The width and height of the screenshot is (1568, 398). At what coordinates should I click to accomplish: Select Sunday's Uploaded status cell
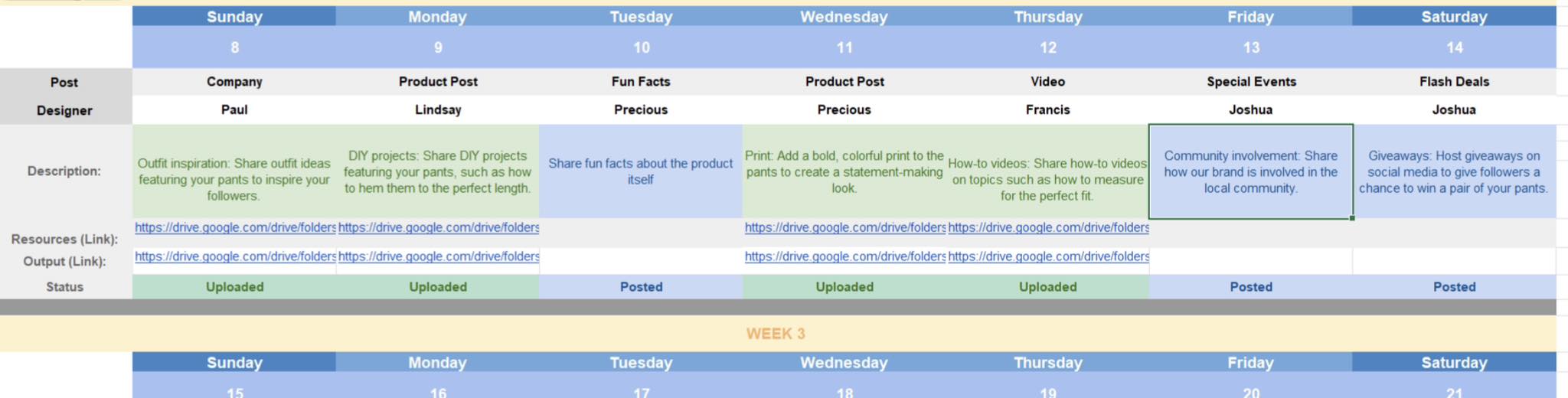coord(234,287)
